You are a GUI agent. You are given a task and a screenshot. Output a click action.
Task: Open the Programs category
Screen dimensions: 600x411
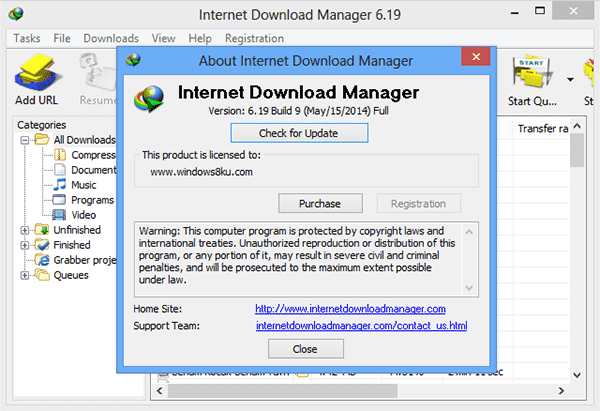(91, 200)
